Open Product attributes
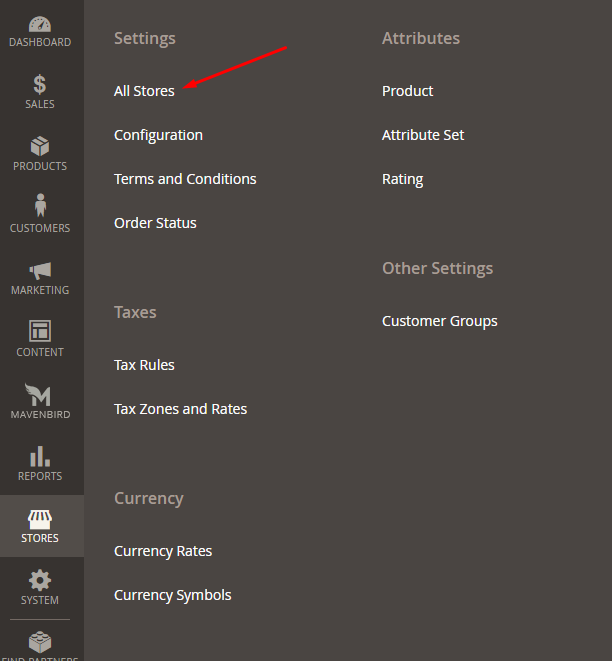Viewport: 612px width, 661px height. point(407,91)
